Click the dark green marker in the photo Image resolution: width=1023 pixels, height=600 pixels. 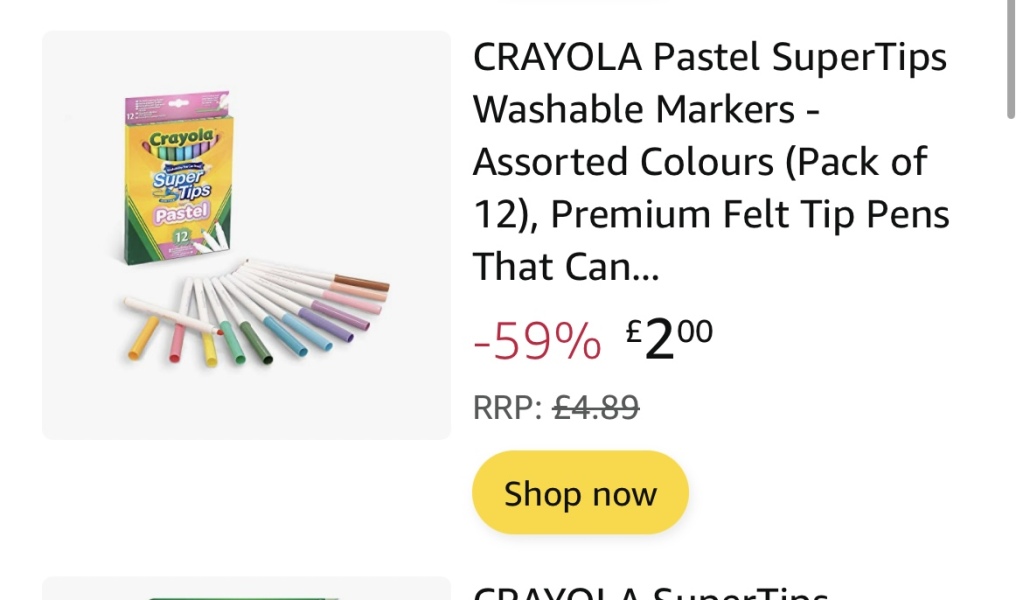click(x=255, y=345)
